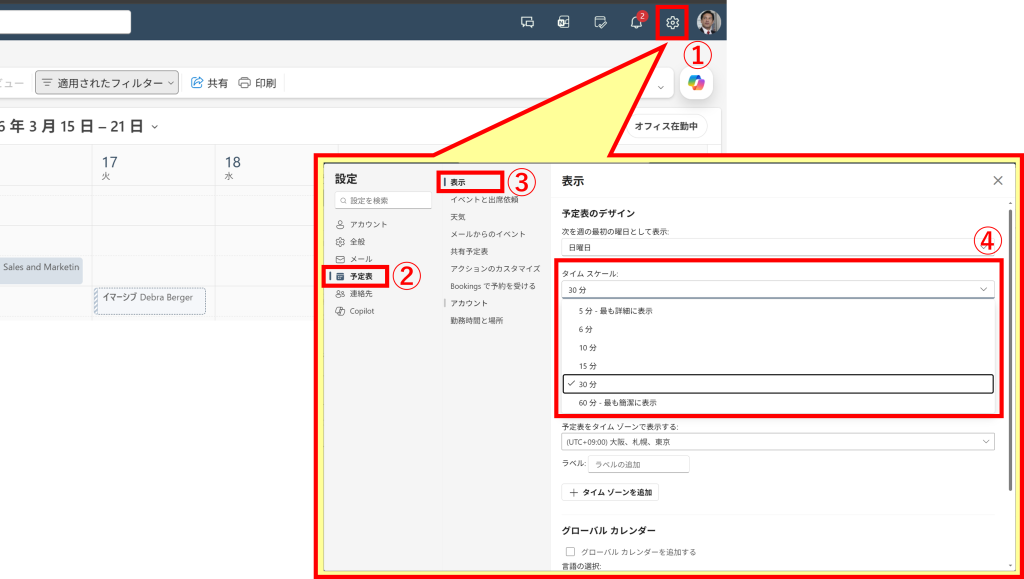The height and width of the screenshot is (579, 1024).
Task: Click the 共有 share button
Action: [209, 83]
